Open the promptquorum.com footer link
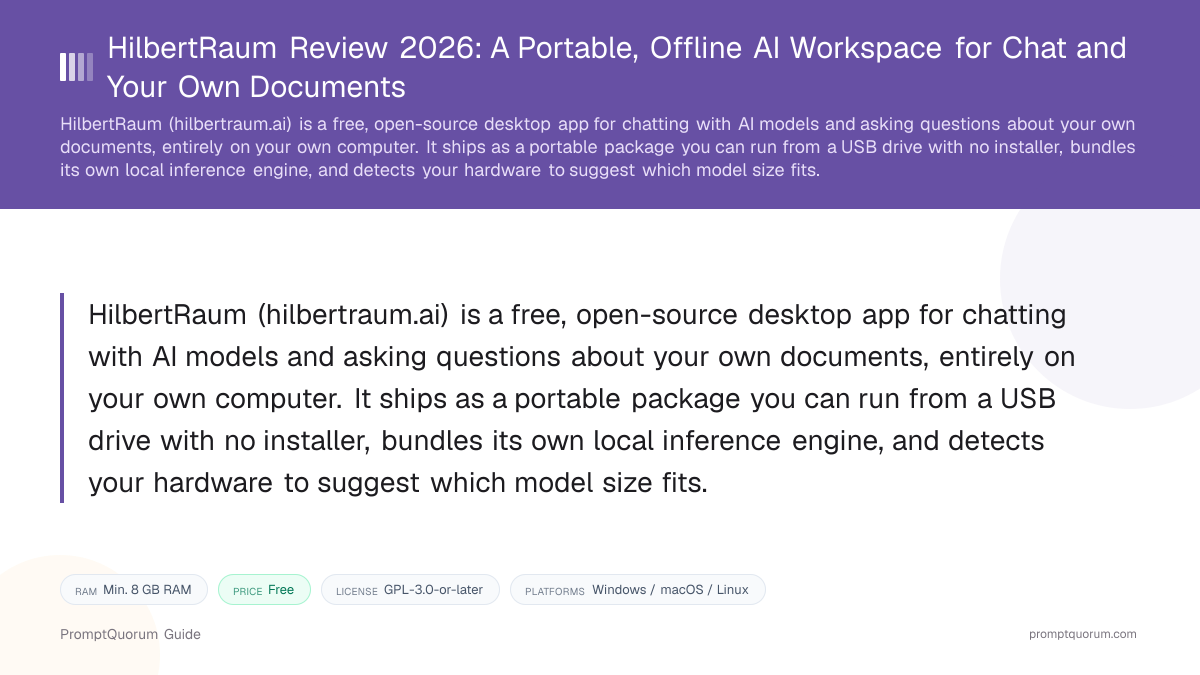This screenshot has width=1200, height=675. tap(1083, 634)
